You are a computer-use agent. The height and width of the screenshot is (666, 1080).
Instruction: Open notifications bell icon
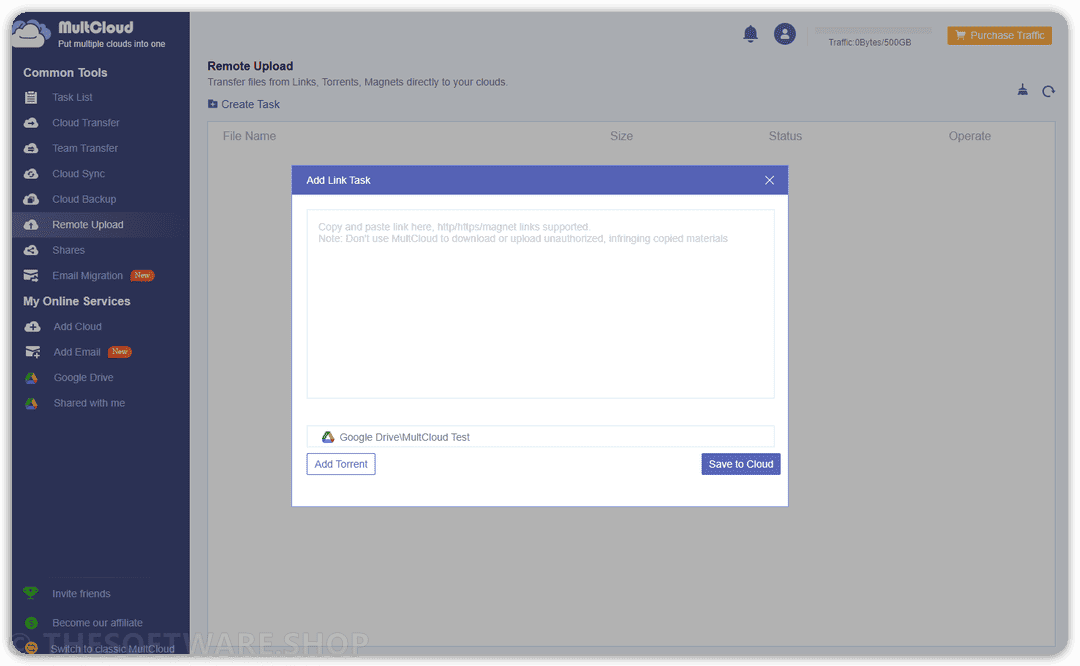point(751,34)
